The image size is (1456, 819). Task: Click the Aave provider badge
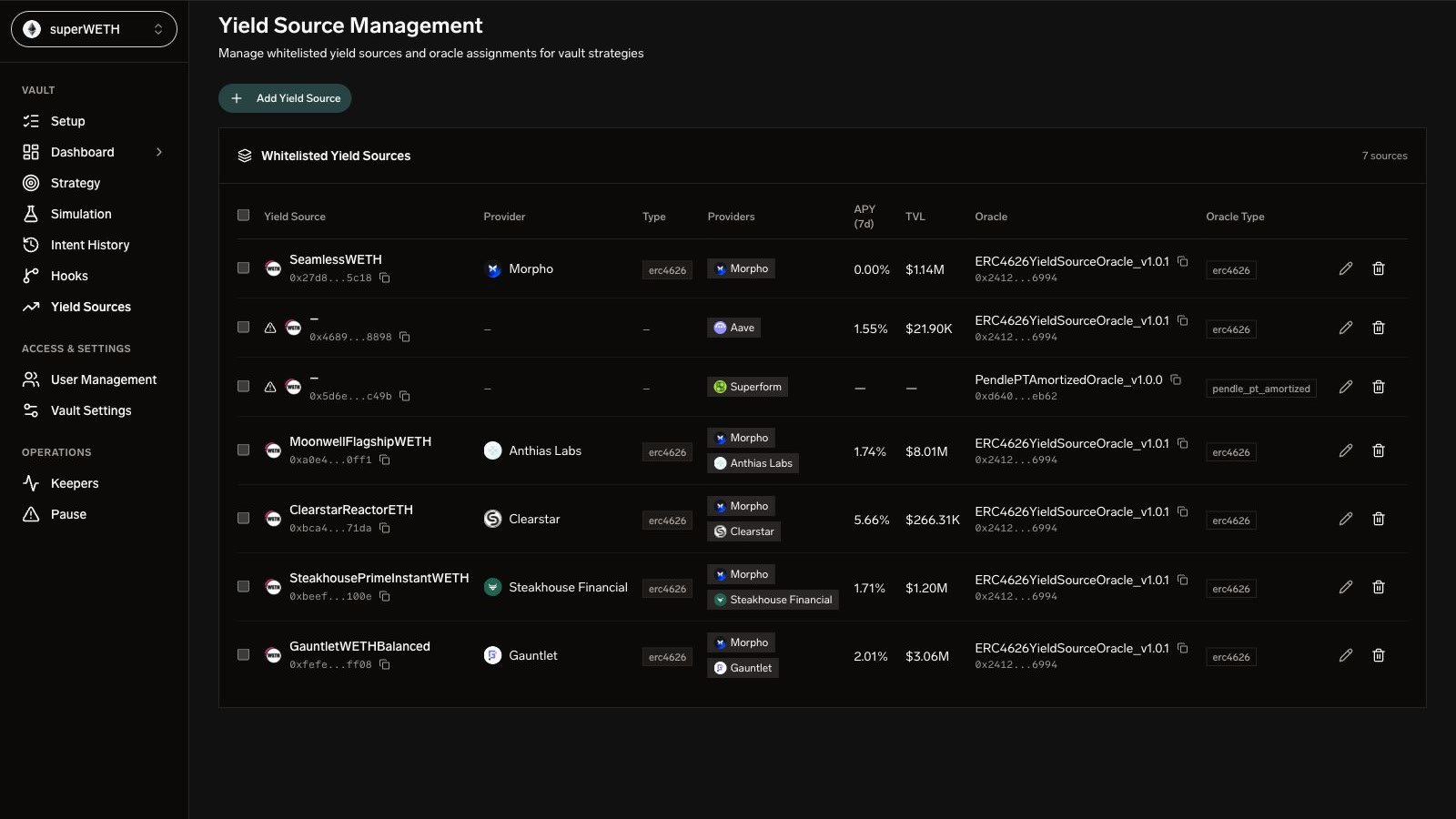coord(733,328)
